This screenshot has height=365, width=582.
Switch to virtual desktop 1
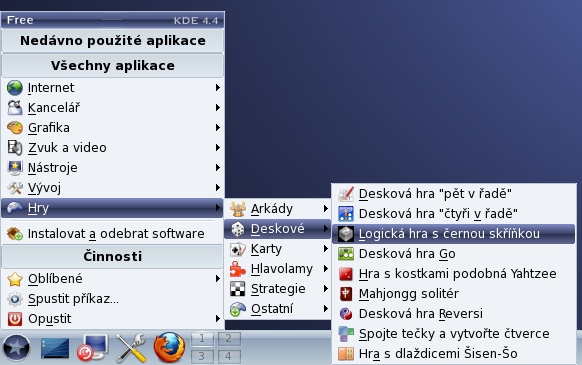pos(202,339)
